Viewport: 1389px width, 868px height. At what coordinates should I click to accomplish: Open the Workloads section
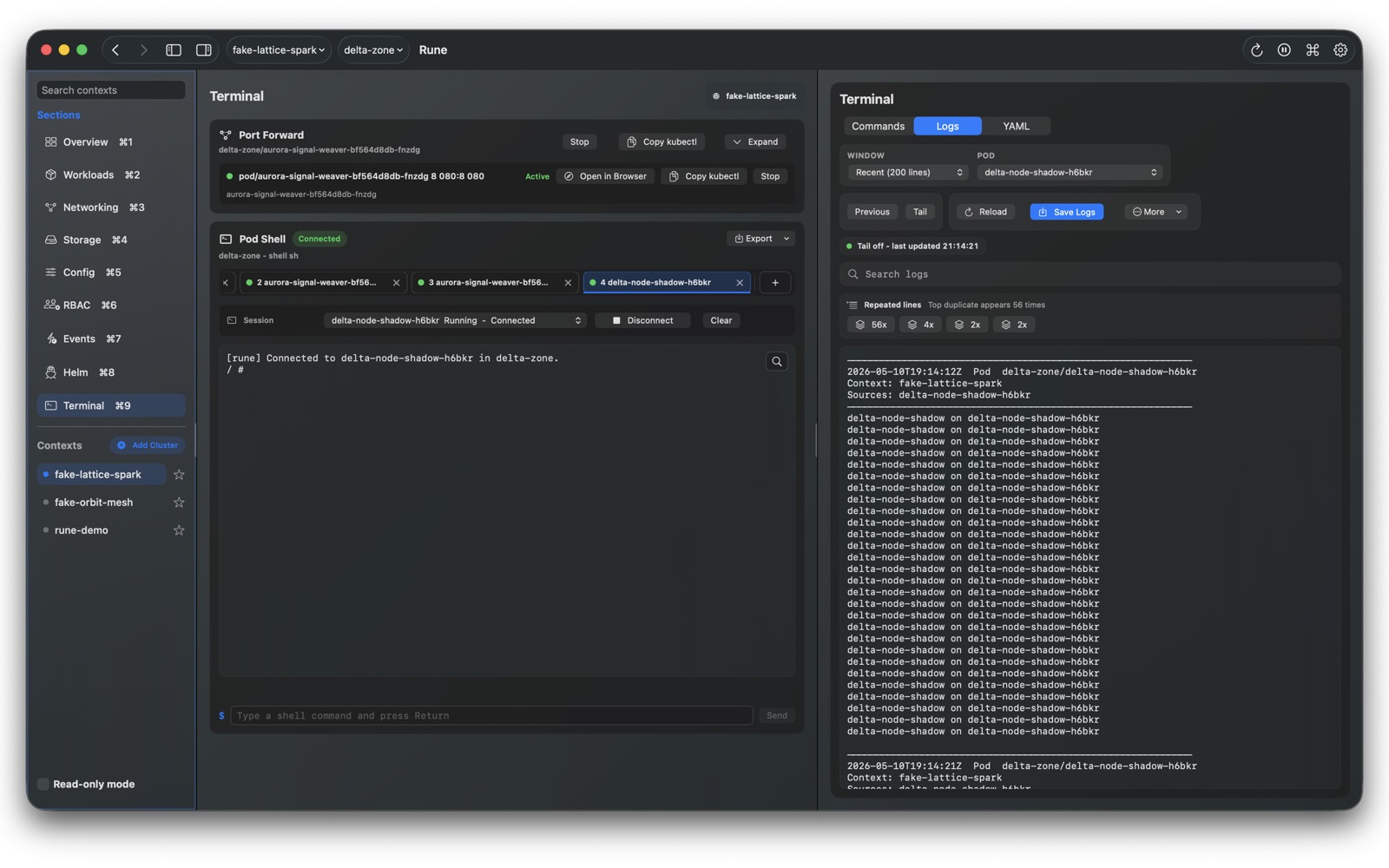(x=111, y=175)
